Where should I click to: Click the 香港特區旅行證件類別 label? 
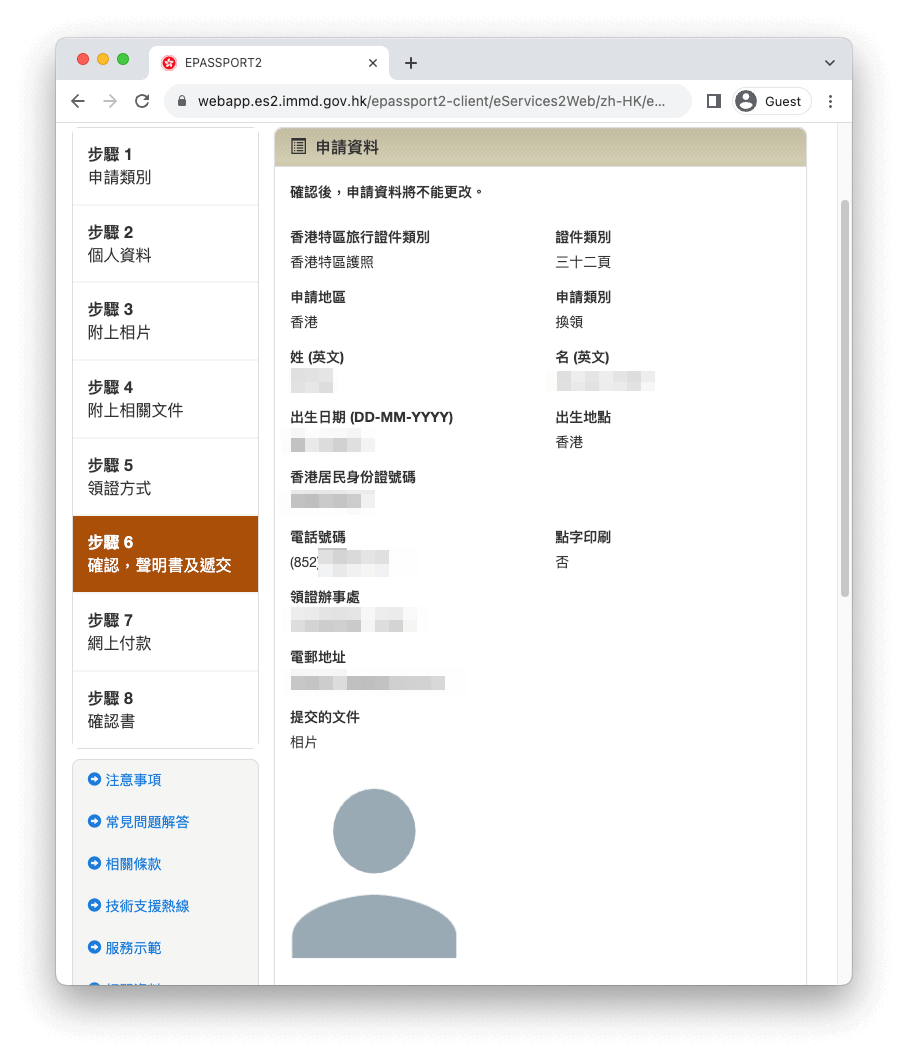[360, 237]
